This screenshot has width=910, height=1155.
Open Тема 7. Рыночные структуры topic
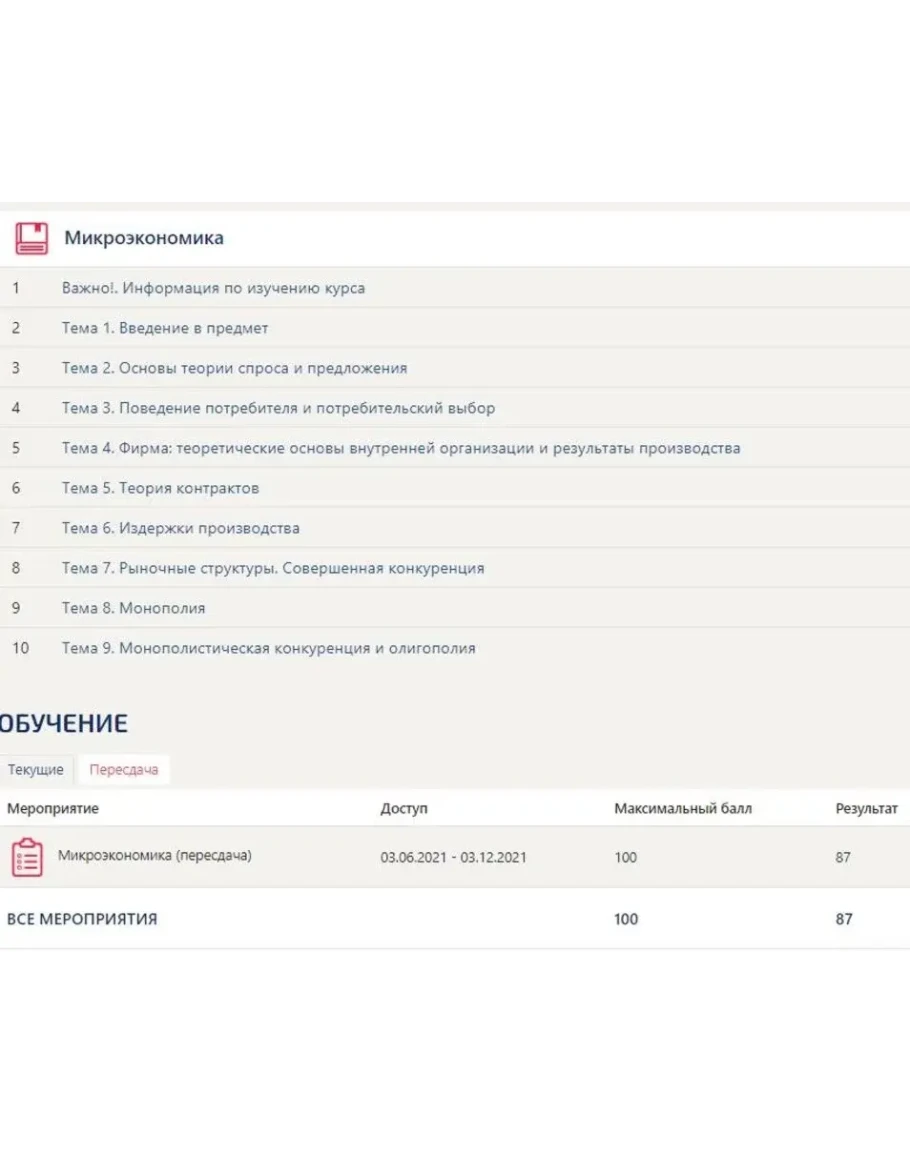272,568
